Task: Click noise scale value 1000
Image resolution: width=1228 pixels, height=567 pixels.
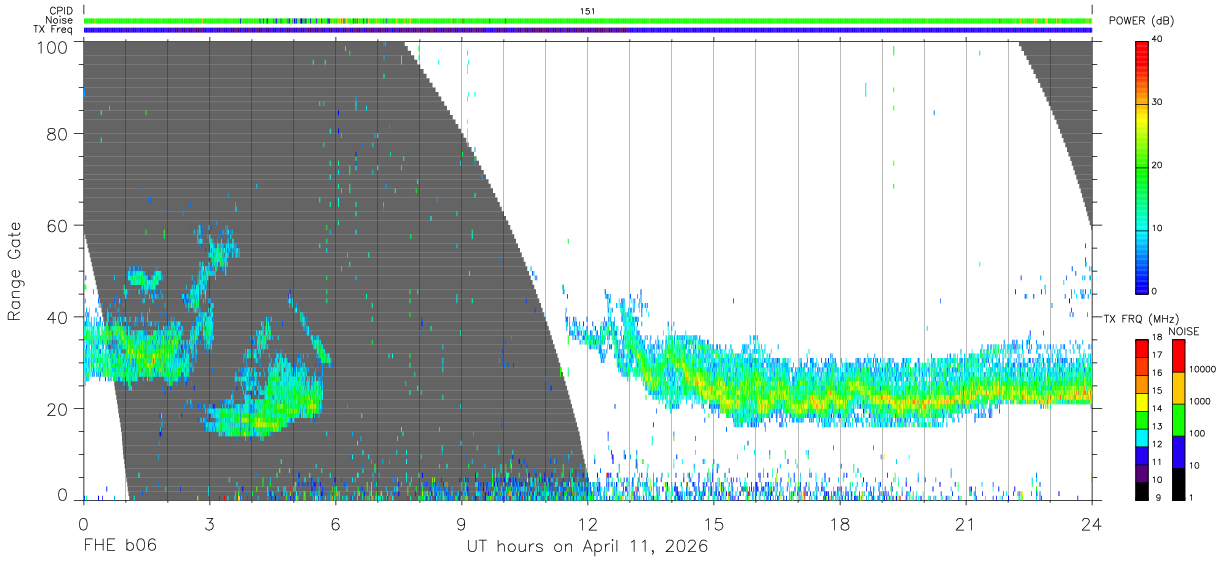Action: coord(1200,401)
